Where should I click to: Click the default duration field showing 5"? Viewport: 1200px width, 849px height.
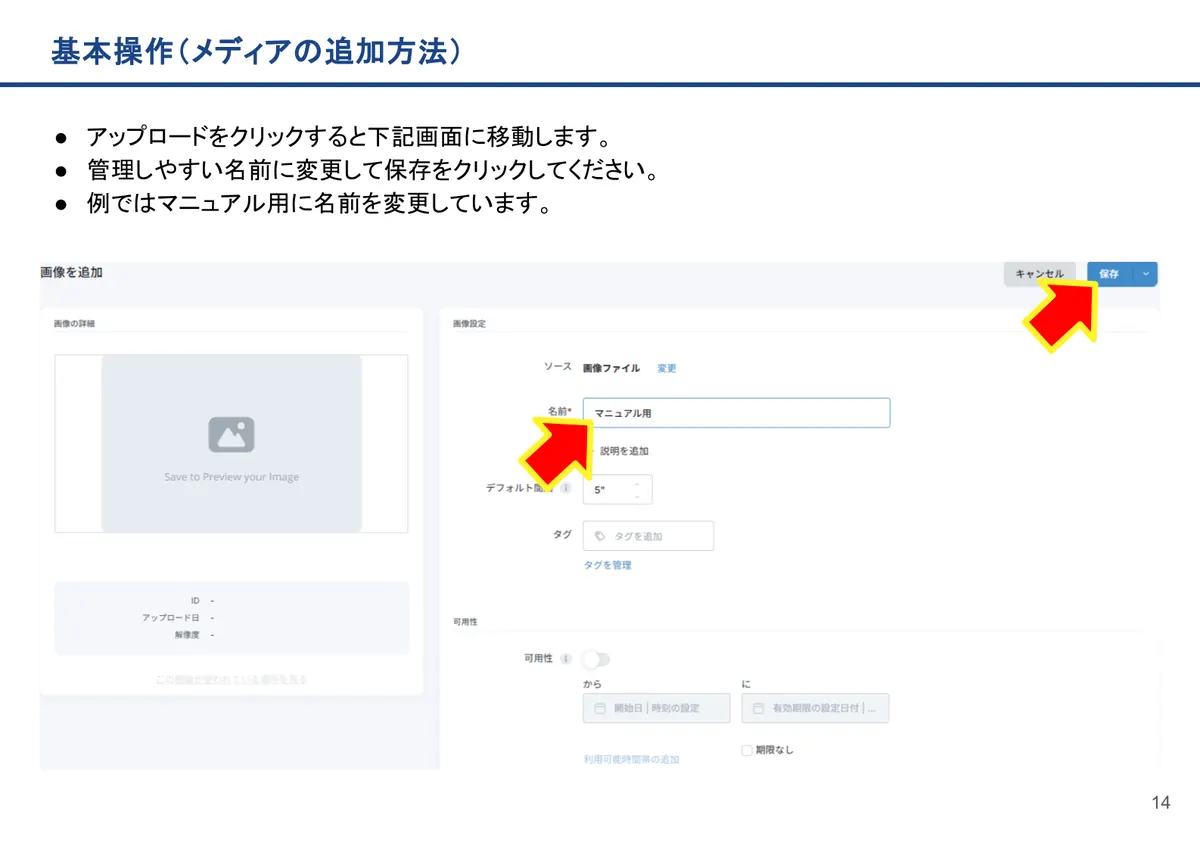pyautogui.click(x=617, y=490)
